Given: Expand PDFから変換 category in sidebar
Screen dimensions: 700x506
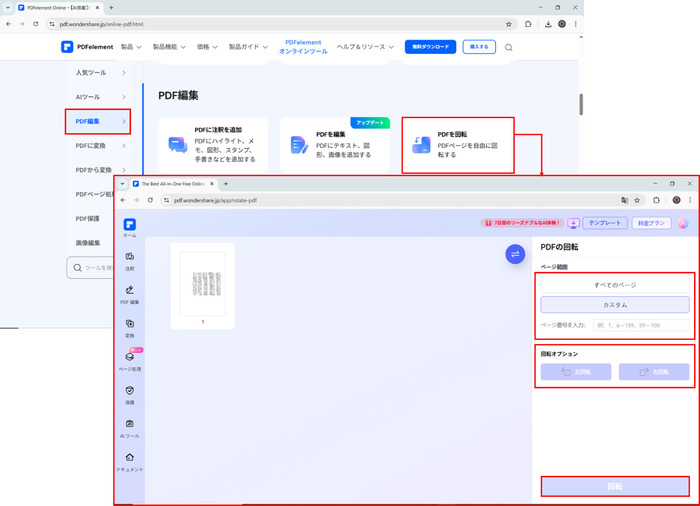Looking at the screenshot, I should [100, 170].
